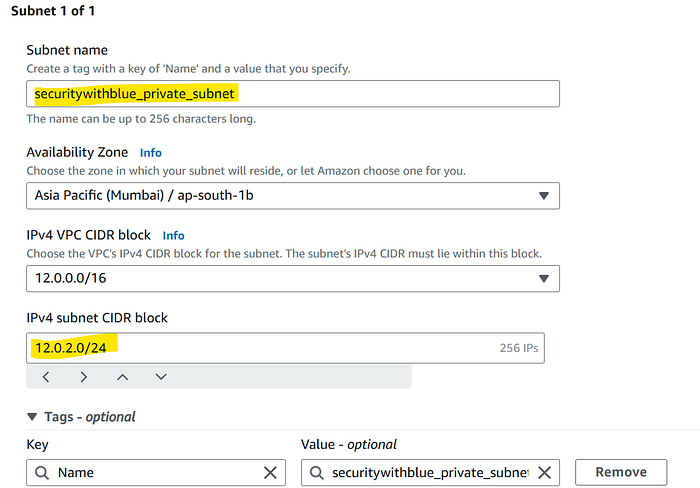Click the tag Value input field
The width and height of the screenshot is (700, 488).
pyautogui.click(x=430, y=472)
